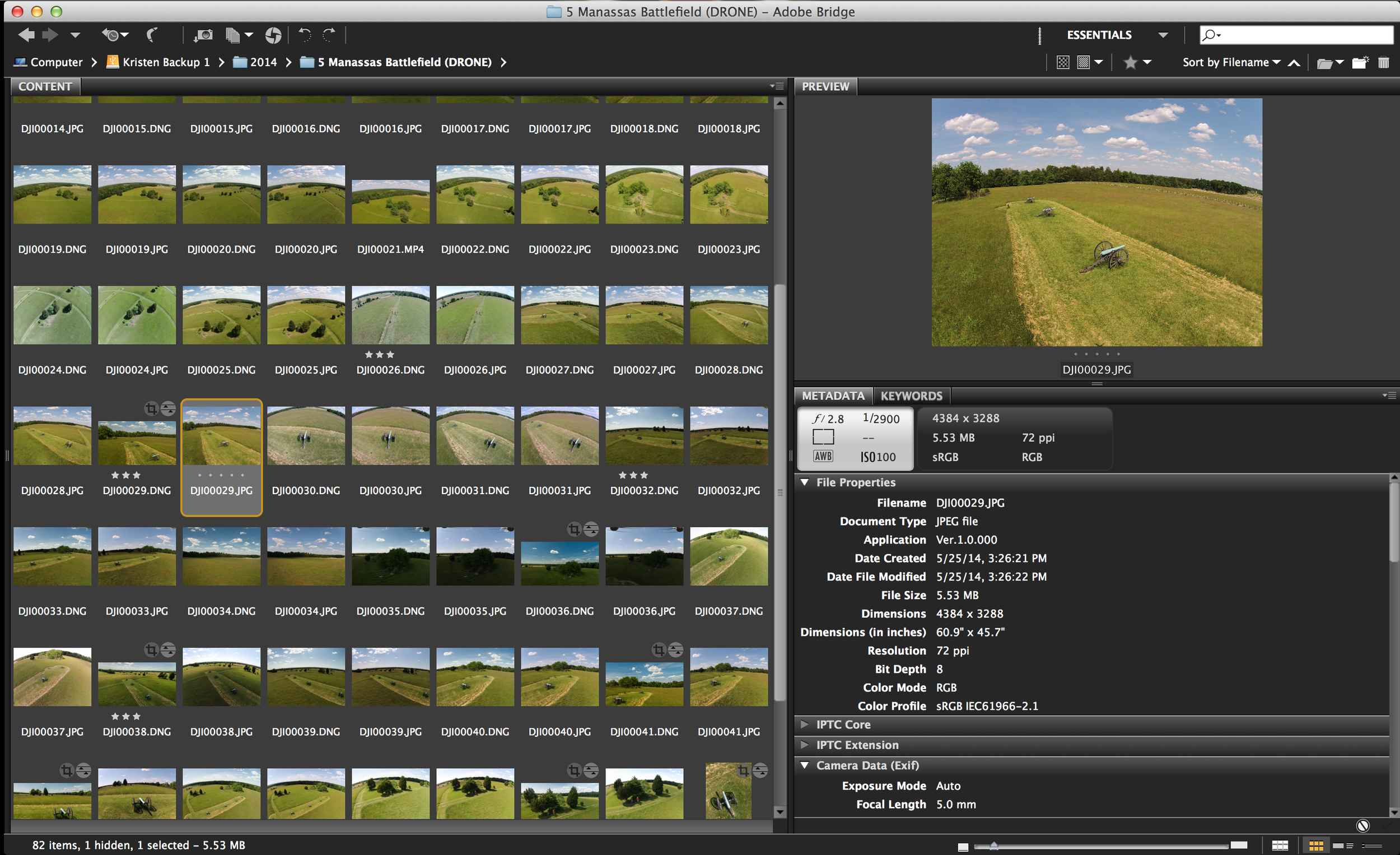Open in Camera Raw icon
Image resolution: width=1400 pixels, height=855 pixels.
coord(273,35)
